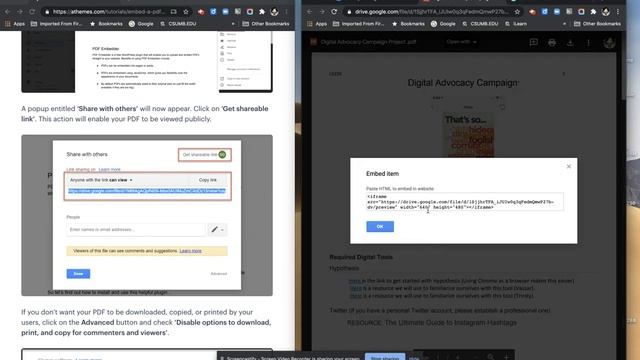Open the Chrome three-dot menu in the Drive window
The image size is (640, 360).
(618, 12)
